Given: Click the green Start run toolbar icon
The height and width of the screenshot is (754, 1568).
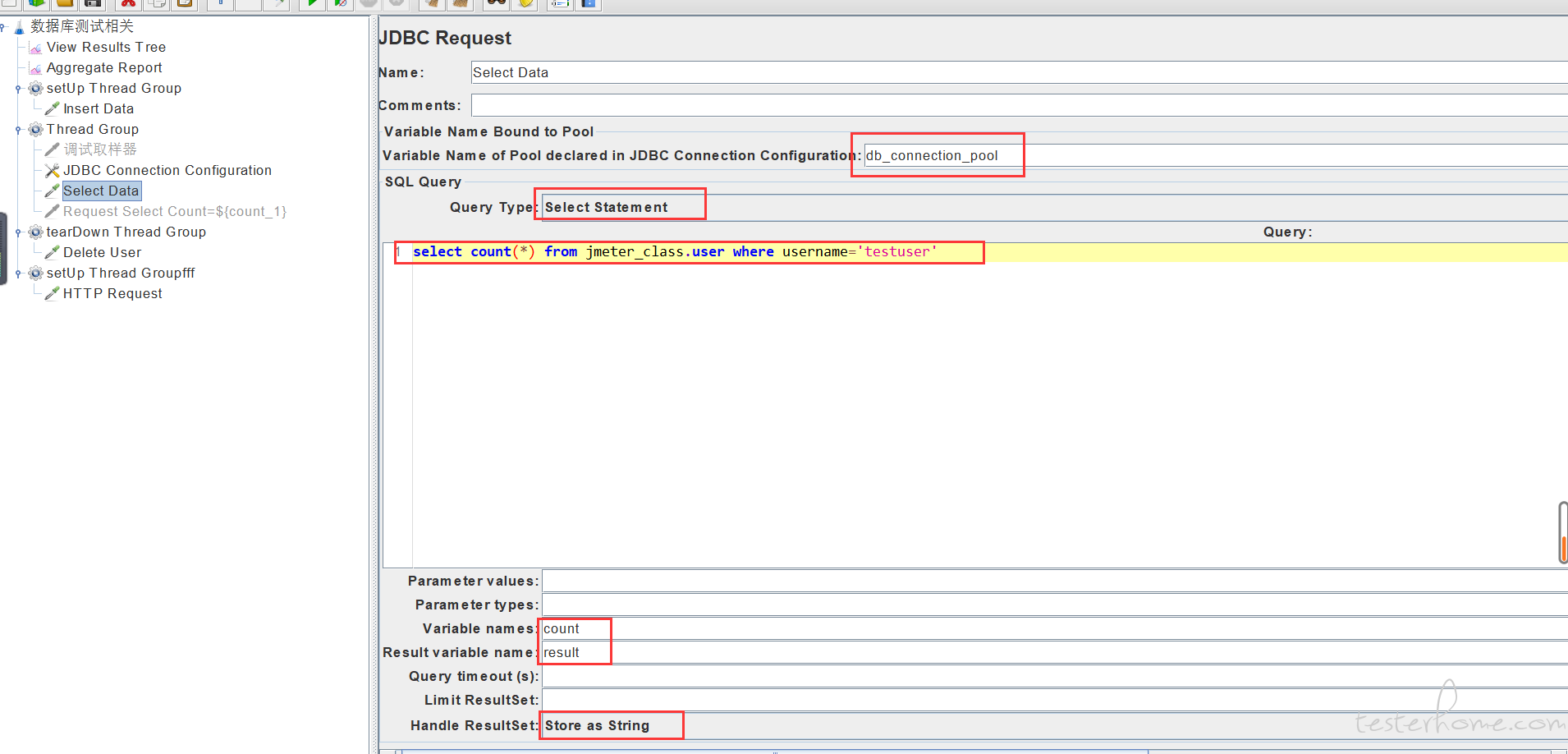Looking at the screenshot, I should click(x=312, y=3).
